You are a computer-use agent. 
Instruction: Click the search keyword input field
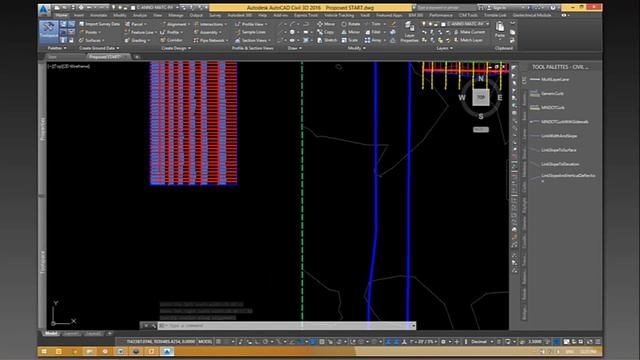445,8
